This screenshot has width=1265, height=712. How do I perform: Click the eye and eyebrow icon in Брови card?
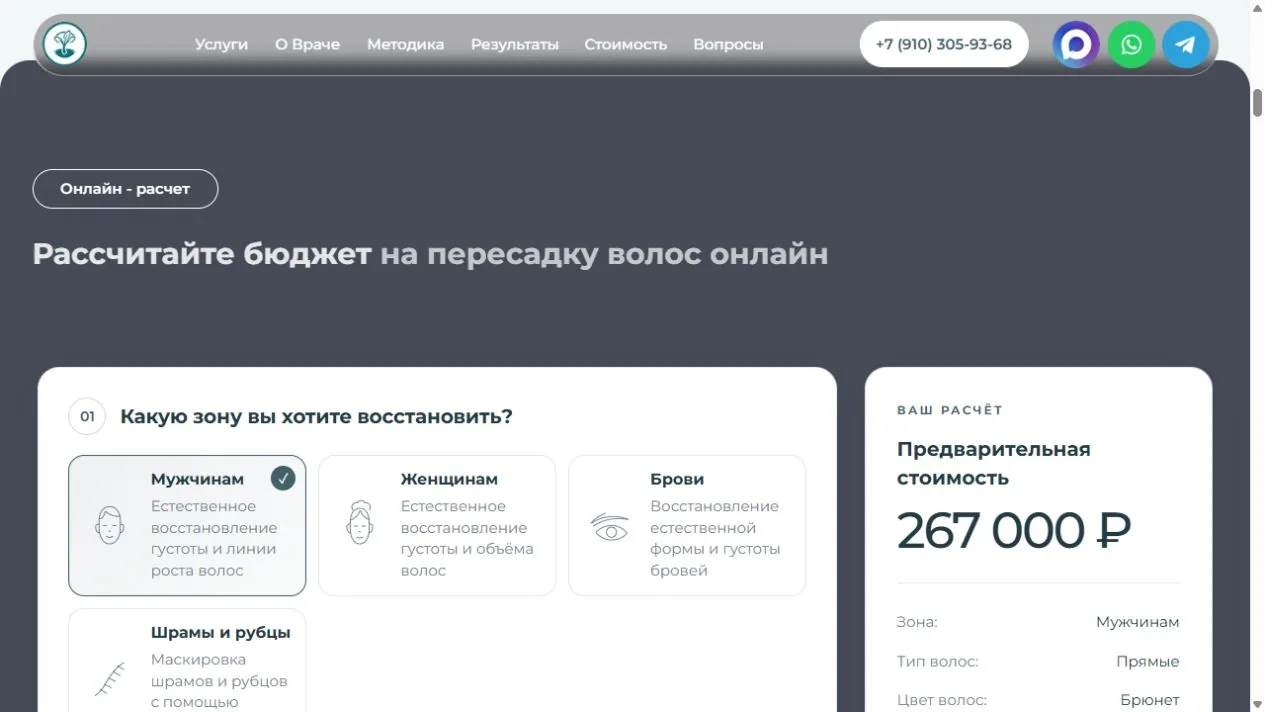pyautogui.click(x=609, y=527)
